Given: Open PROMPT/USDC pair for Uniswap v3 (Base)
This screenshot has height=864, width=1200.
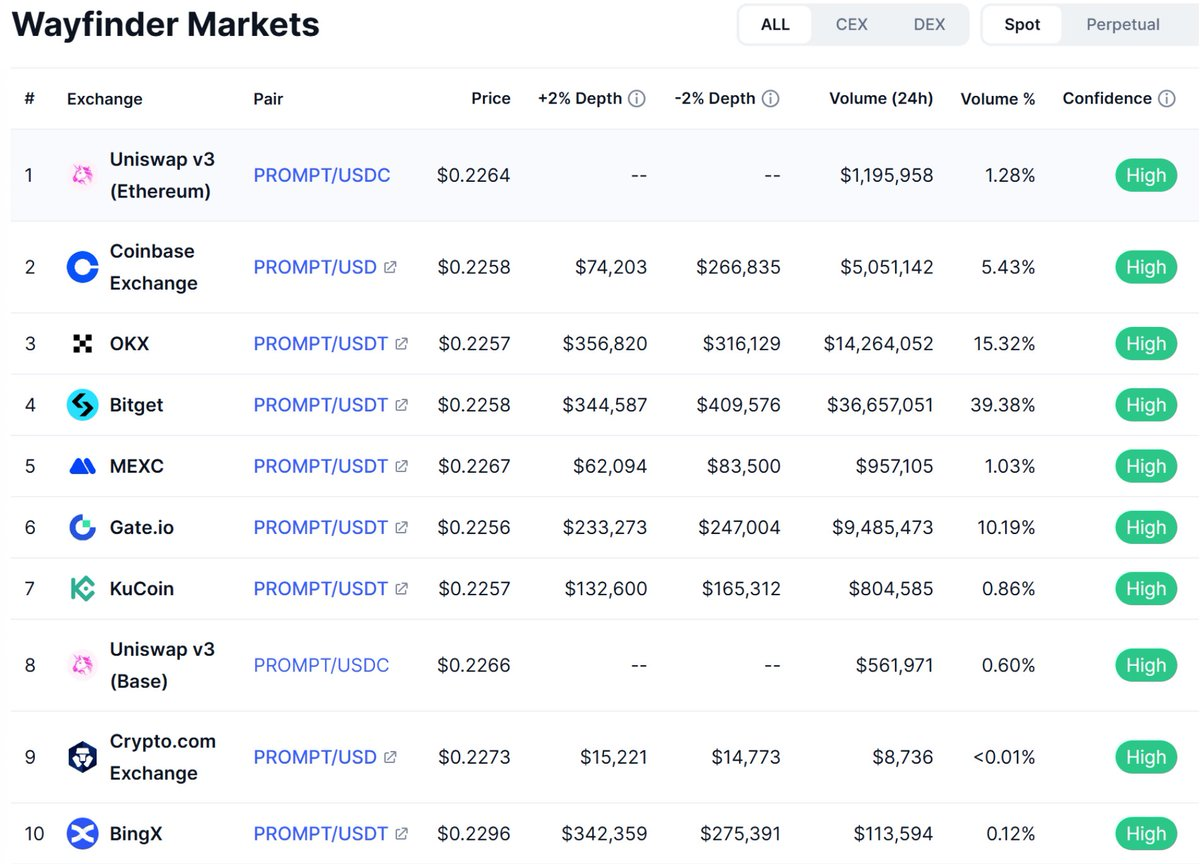Looking at the screenshot, I should point(322,665).
